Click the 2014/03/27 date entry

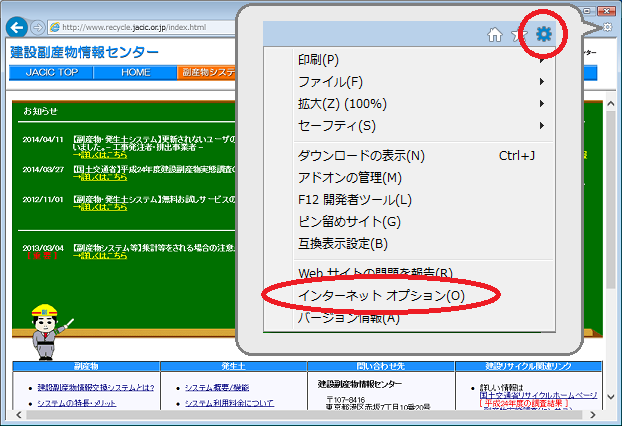(x=43, y=169)
